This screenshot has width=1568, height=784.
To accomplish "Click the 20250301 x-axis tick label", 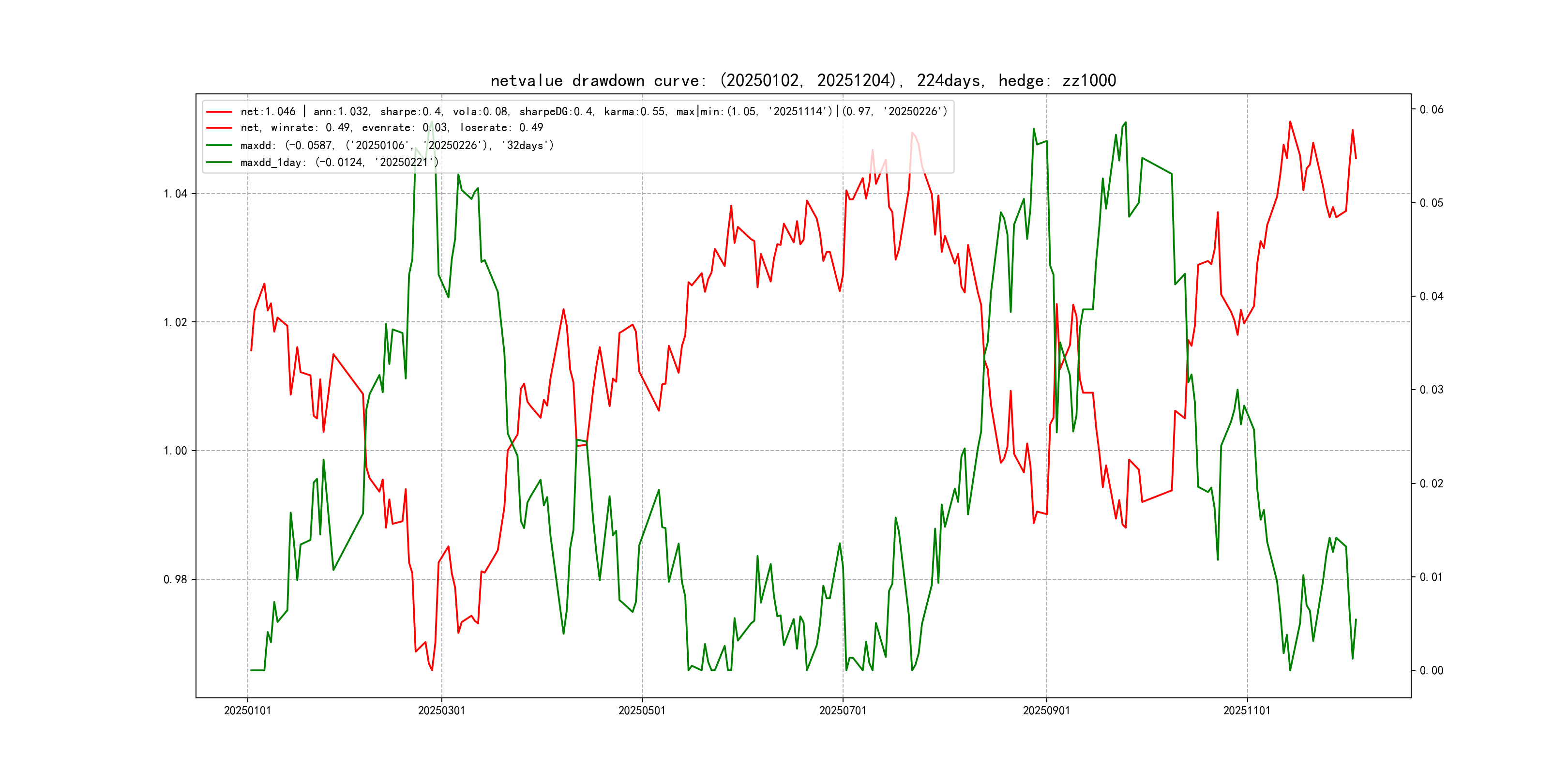I will (x=441, y=710).
